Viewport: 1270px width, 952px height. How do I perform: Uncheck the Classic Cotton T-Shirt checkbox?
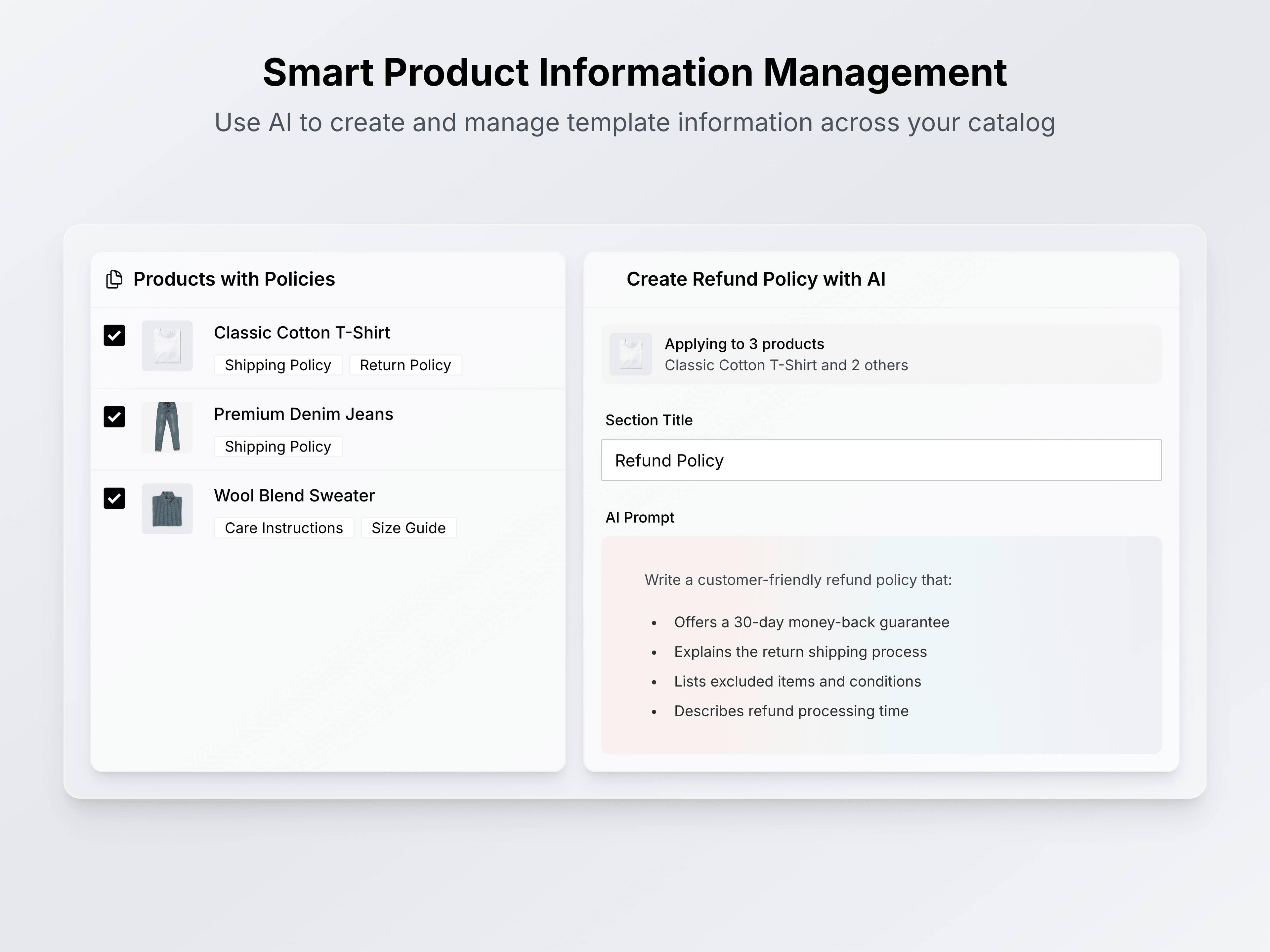click(x=114, y=335)
